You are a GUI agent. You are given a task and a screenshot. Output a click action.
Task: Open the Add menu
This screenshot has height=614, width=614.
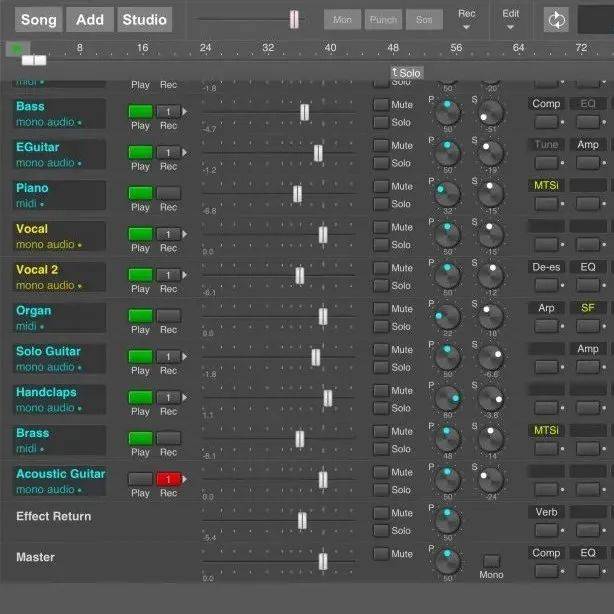coord(90,20)
